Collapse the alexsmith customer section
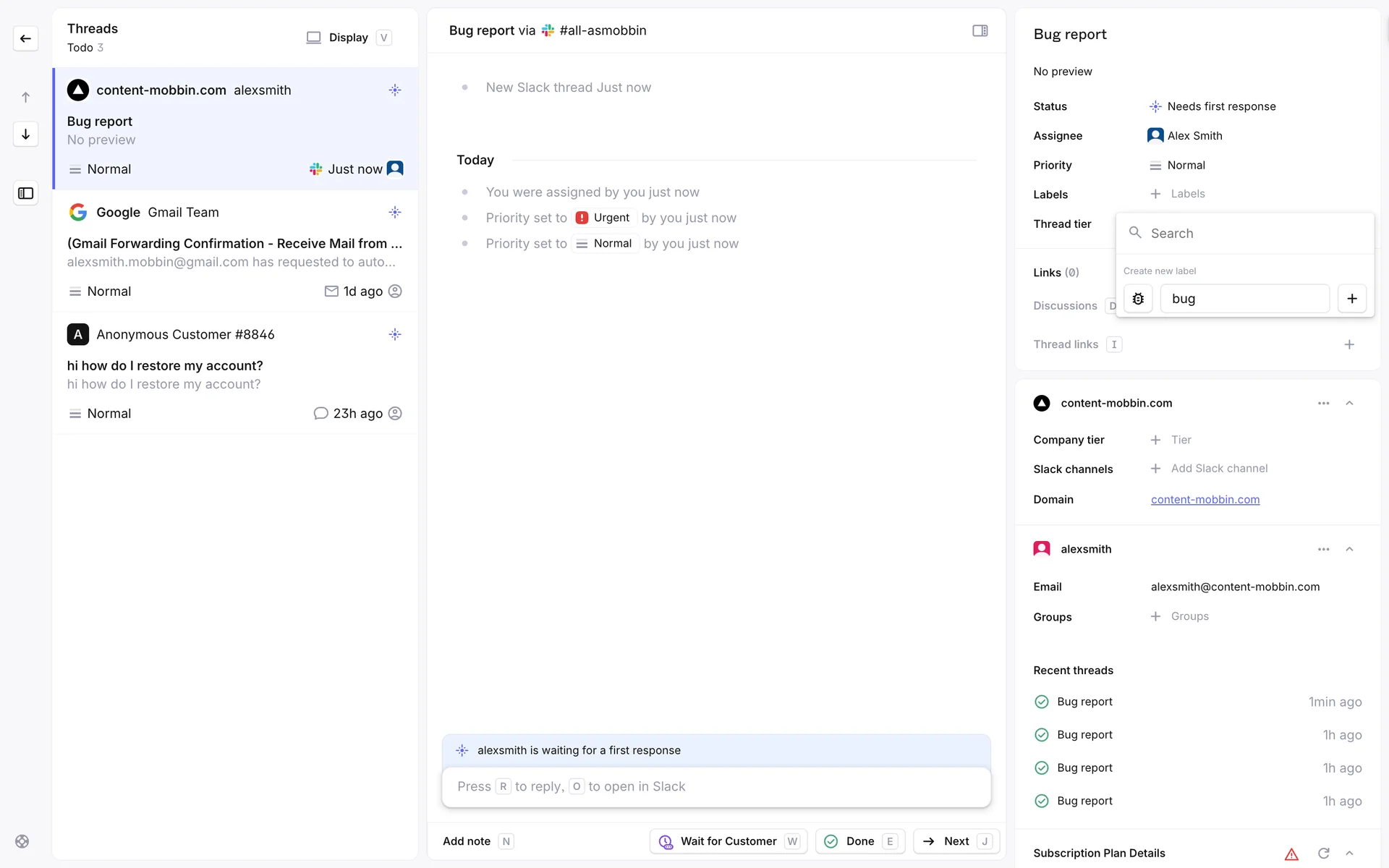 click(x=1349, y=549)
